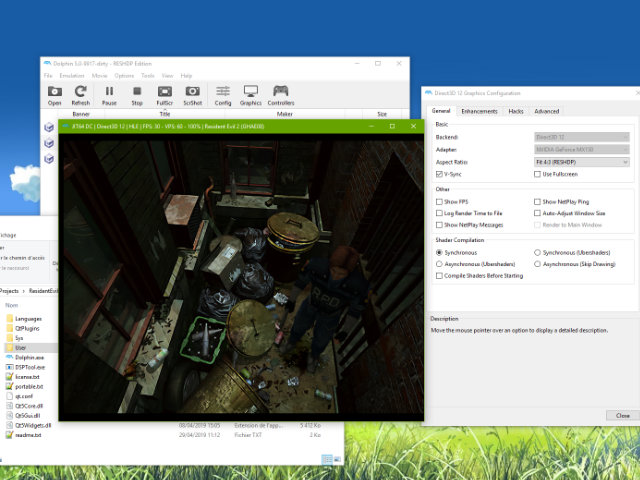Click the Open toolbar icon in Dolphin
Screen dimensions: 640x480
[55, 96]
